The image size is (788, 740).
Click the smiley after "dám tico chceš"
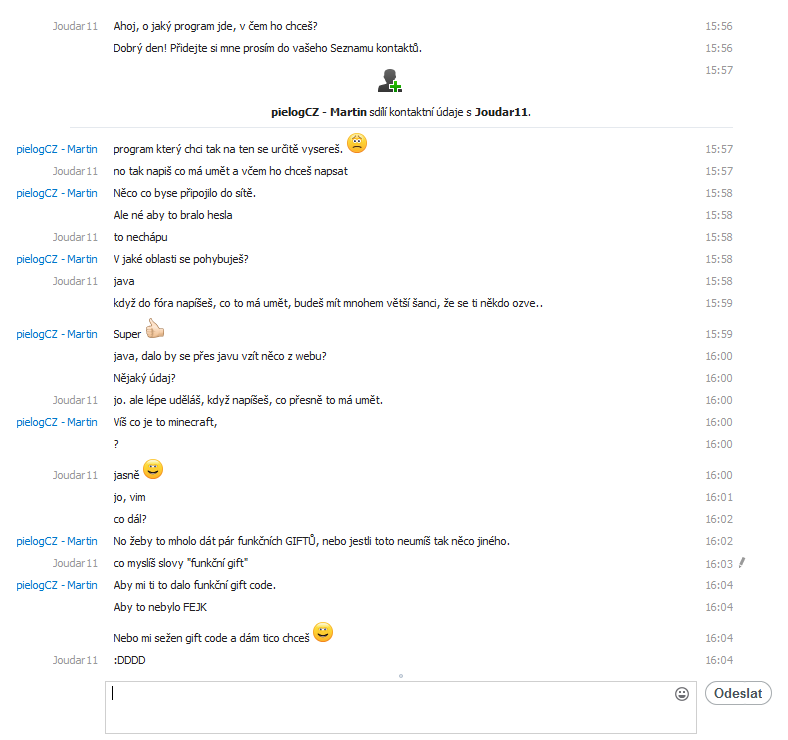[x=323, y=633]
